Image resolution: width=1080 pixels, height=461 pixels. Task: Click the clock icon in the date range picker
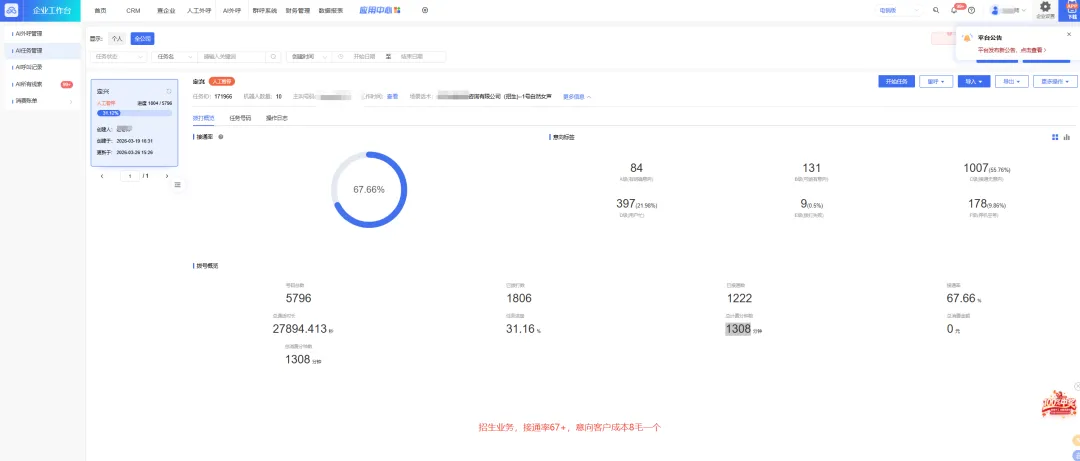pos(341,57)
